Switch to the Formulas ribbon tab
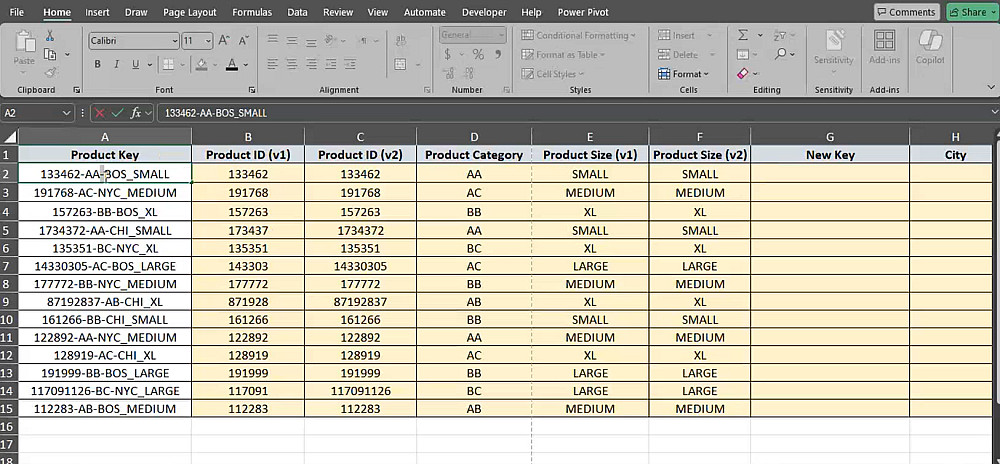The height and width of the screenshot is (464, 1000). coord(251,12)
